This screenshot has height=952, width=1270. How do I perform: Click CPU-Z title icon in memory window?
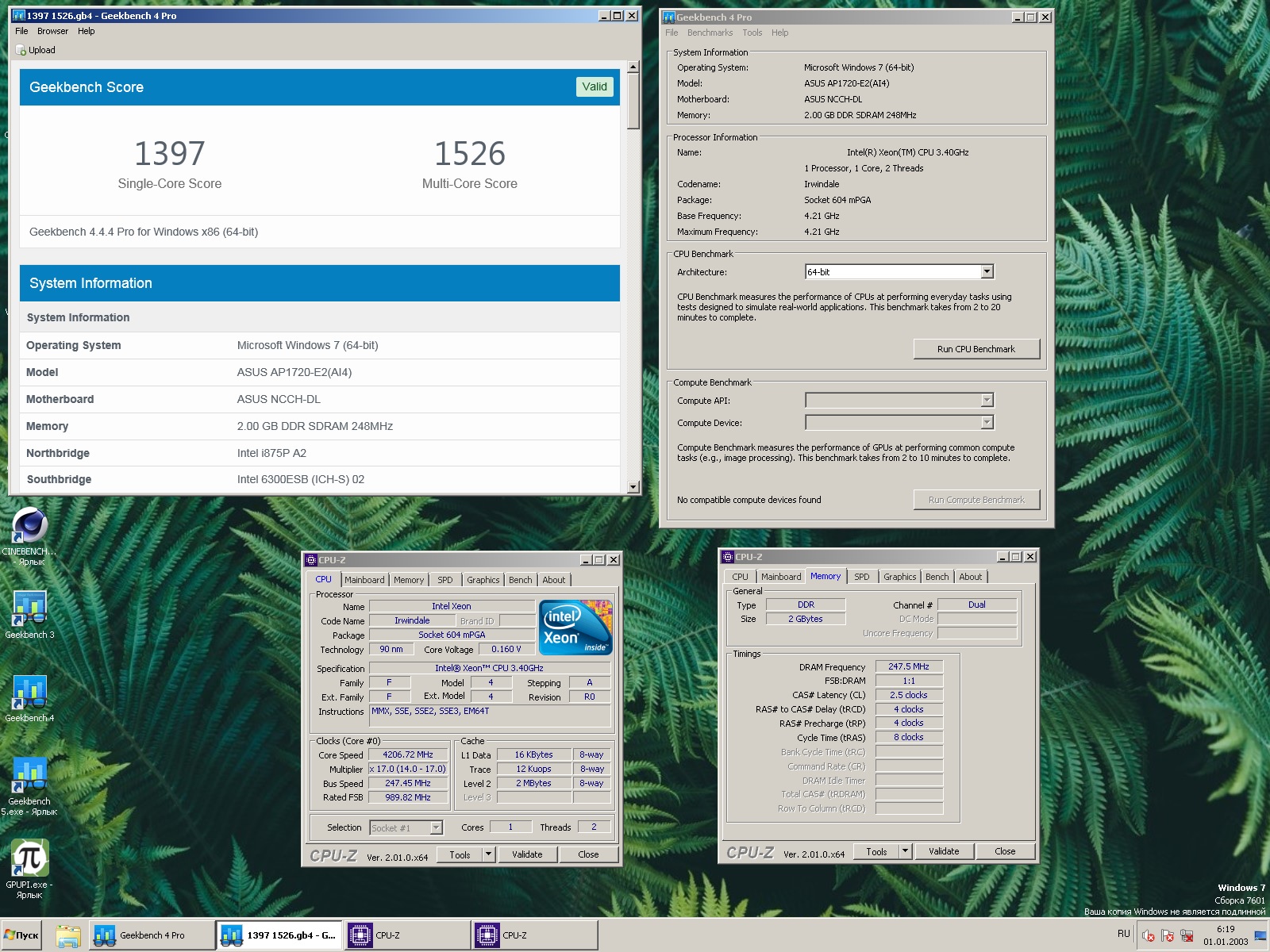[x=728, y=557]
